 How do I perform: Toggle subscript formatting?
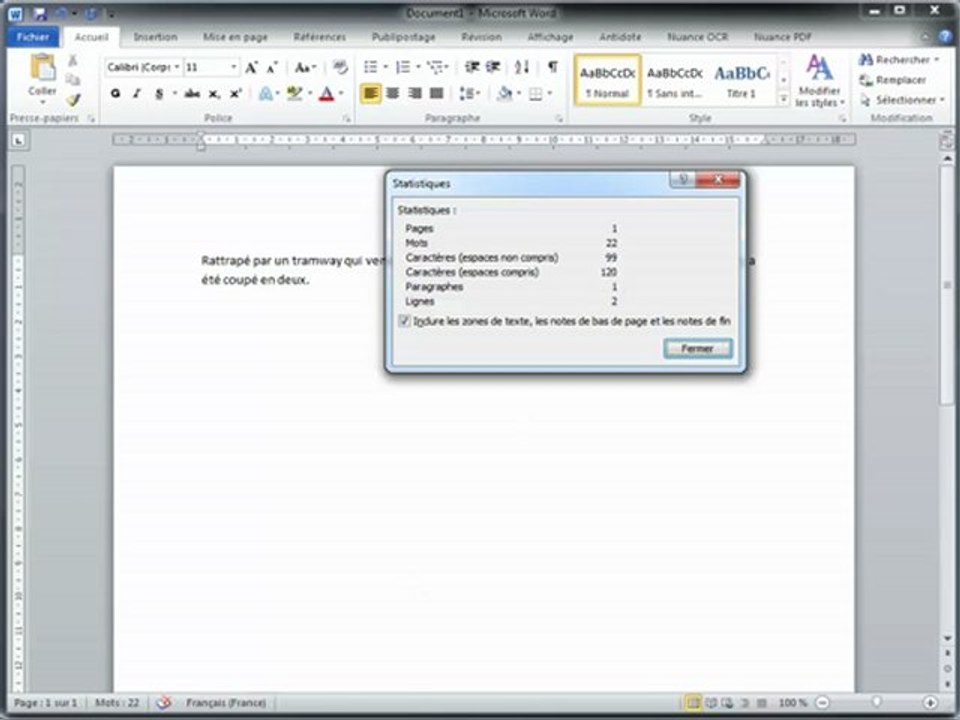[x=214, y=94]
